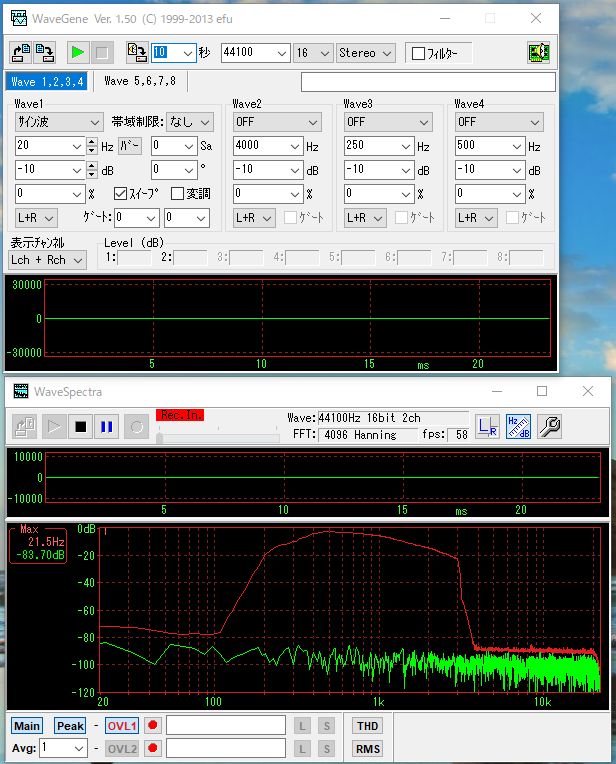This screenshot has height=764, width=616.
Task: Click the Hz/dB axis scale icon
Action: point(518,427)
